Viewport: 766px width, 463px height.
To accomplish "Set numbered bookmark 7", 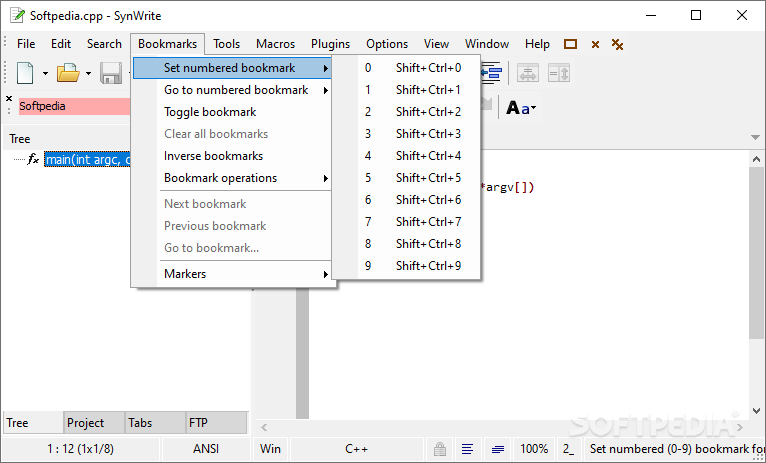I will coord(406,222).
